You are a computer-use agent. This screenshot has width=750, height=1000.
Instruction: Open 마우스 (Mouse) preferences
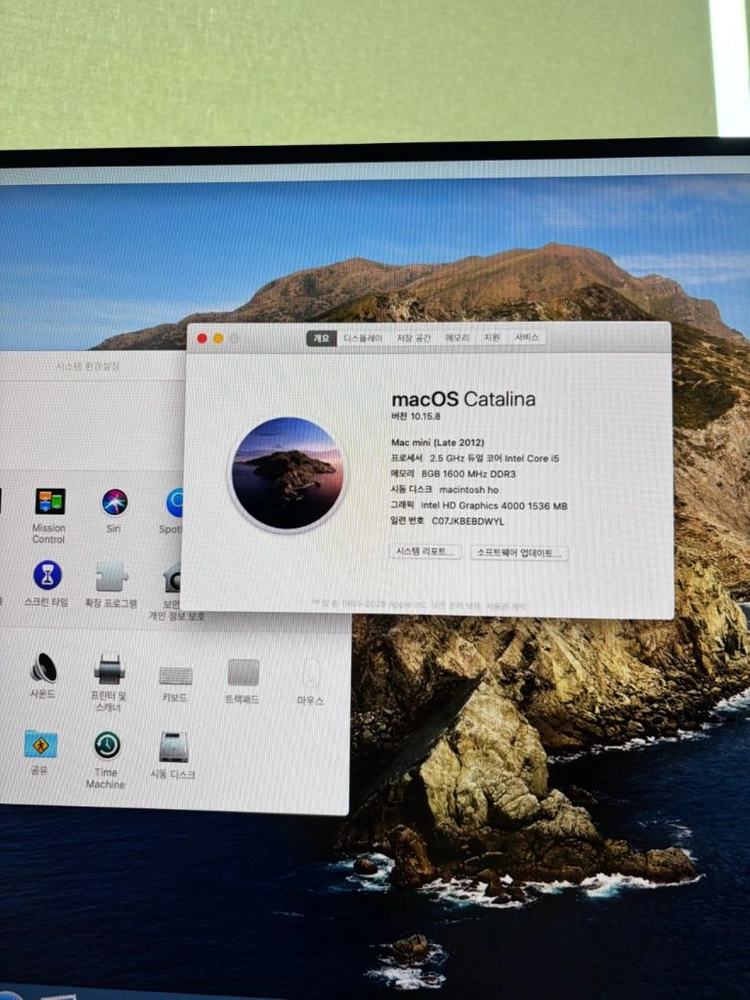tap(311, 673)
